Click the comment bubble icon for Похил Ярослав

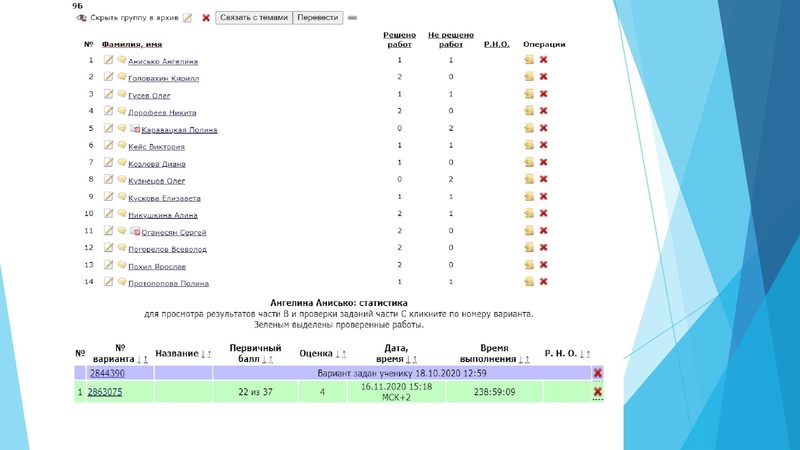tap(121, 266)
